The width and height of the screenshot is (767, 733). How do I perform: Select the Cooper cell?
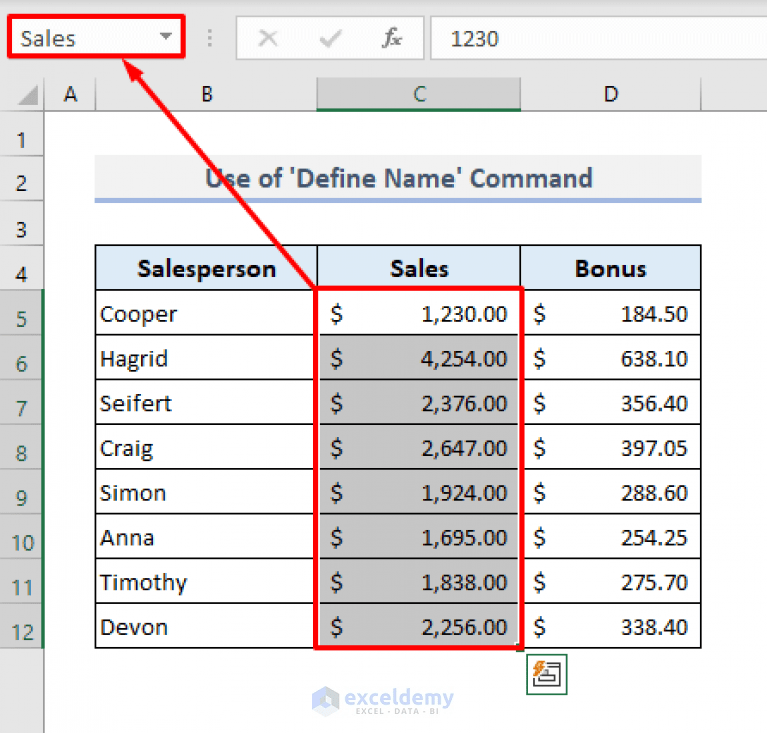click(205, 313)
